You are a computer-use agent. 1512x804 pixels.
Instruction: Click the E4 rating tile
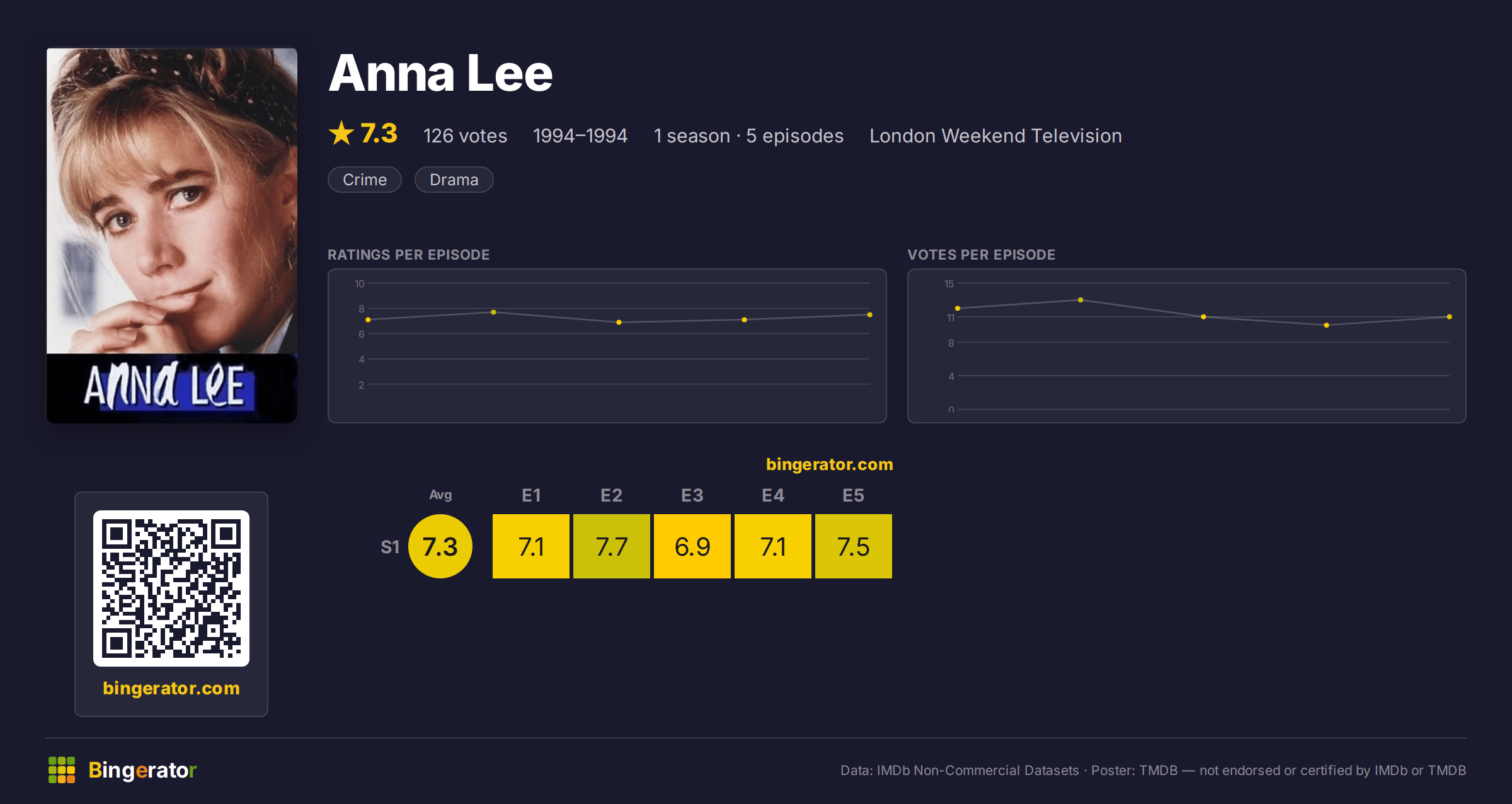tap(773, 546)
